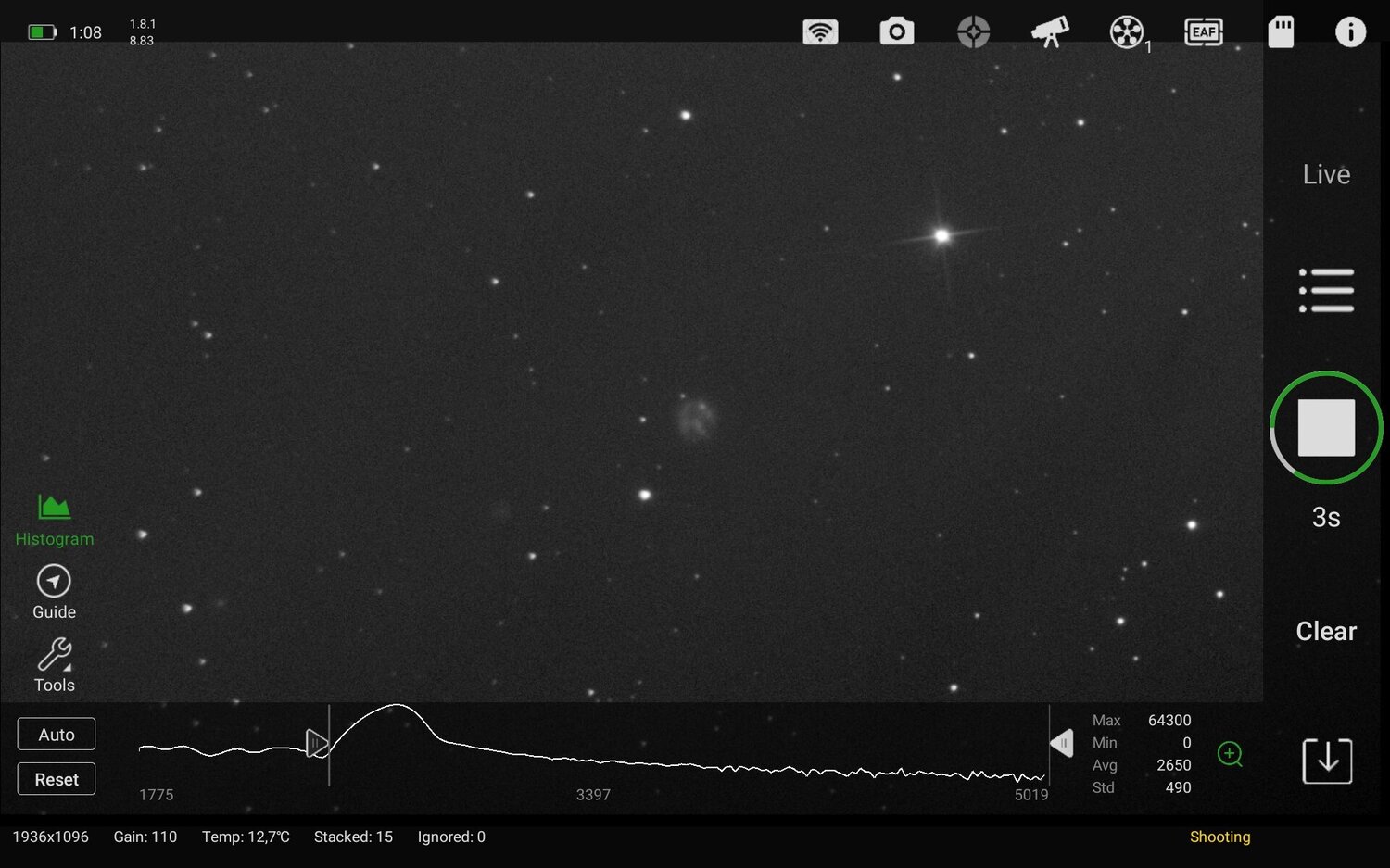Expand histogram with green zoom magnifier

coord(1230,754)
